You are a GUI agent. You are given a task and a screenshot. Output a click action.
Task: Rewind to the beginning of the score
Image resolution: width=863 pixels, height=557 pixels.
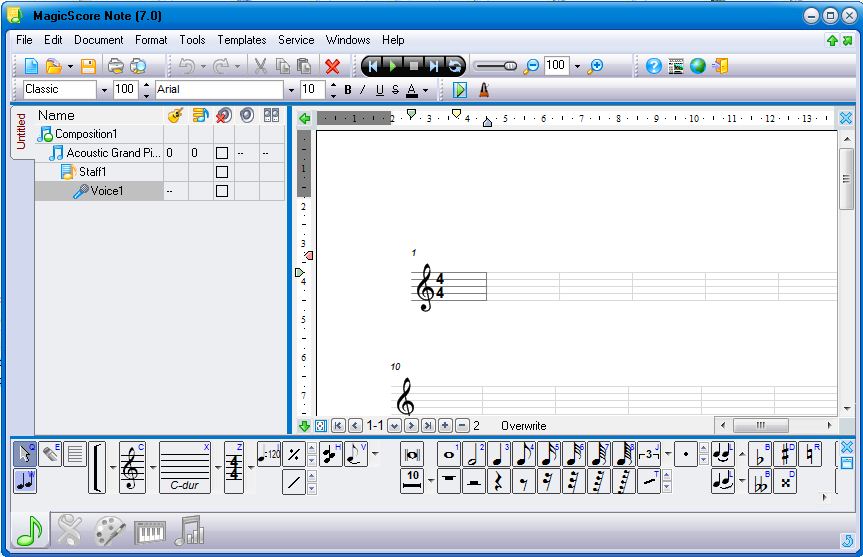pyautogui.click(x=373, y=66)
